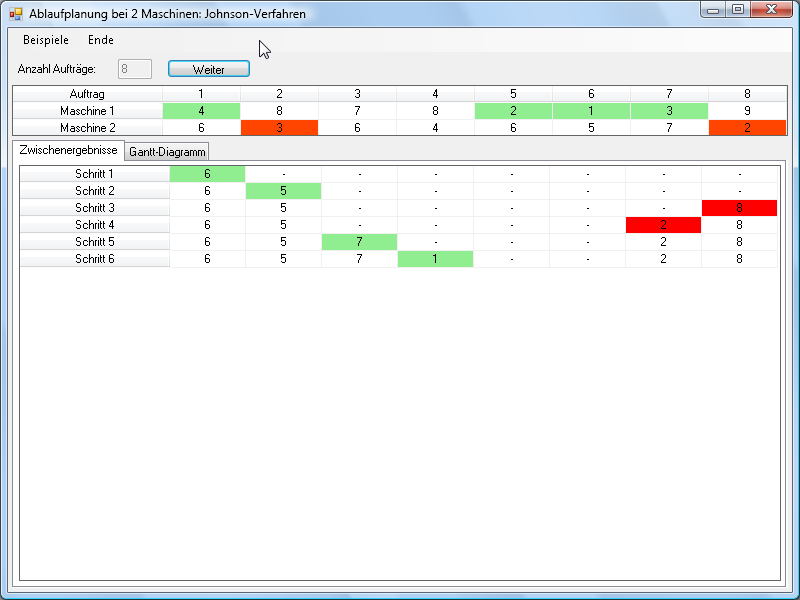
Task: Click the Schritt 1 row header
Action: pyautogui.click(x=94, y=174)
